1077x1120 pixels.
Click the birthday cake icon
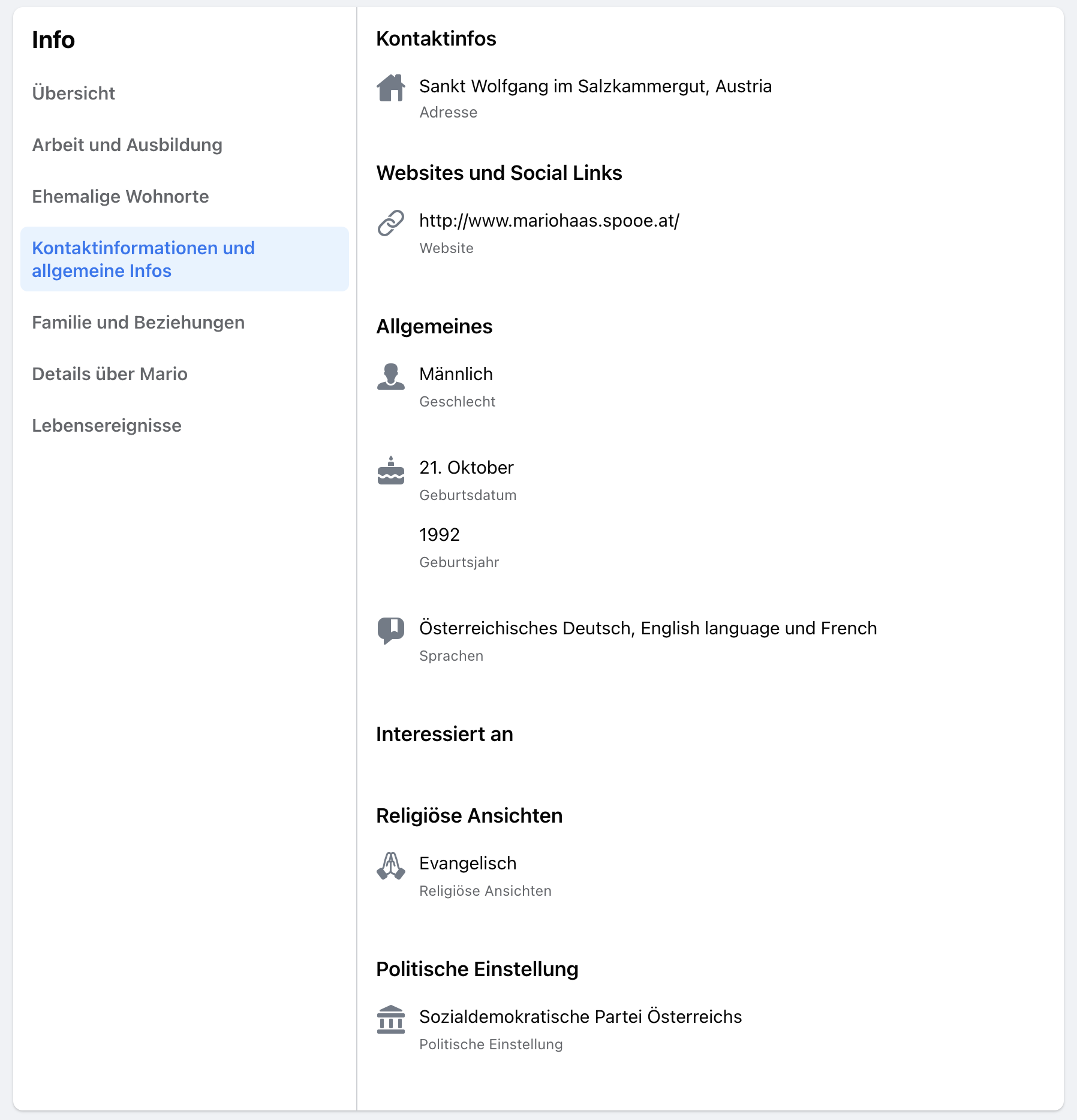click(391, 470)
